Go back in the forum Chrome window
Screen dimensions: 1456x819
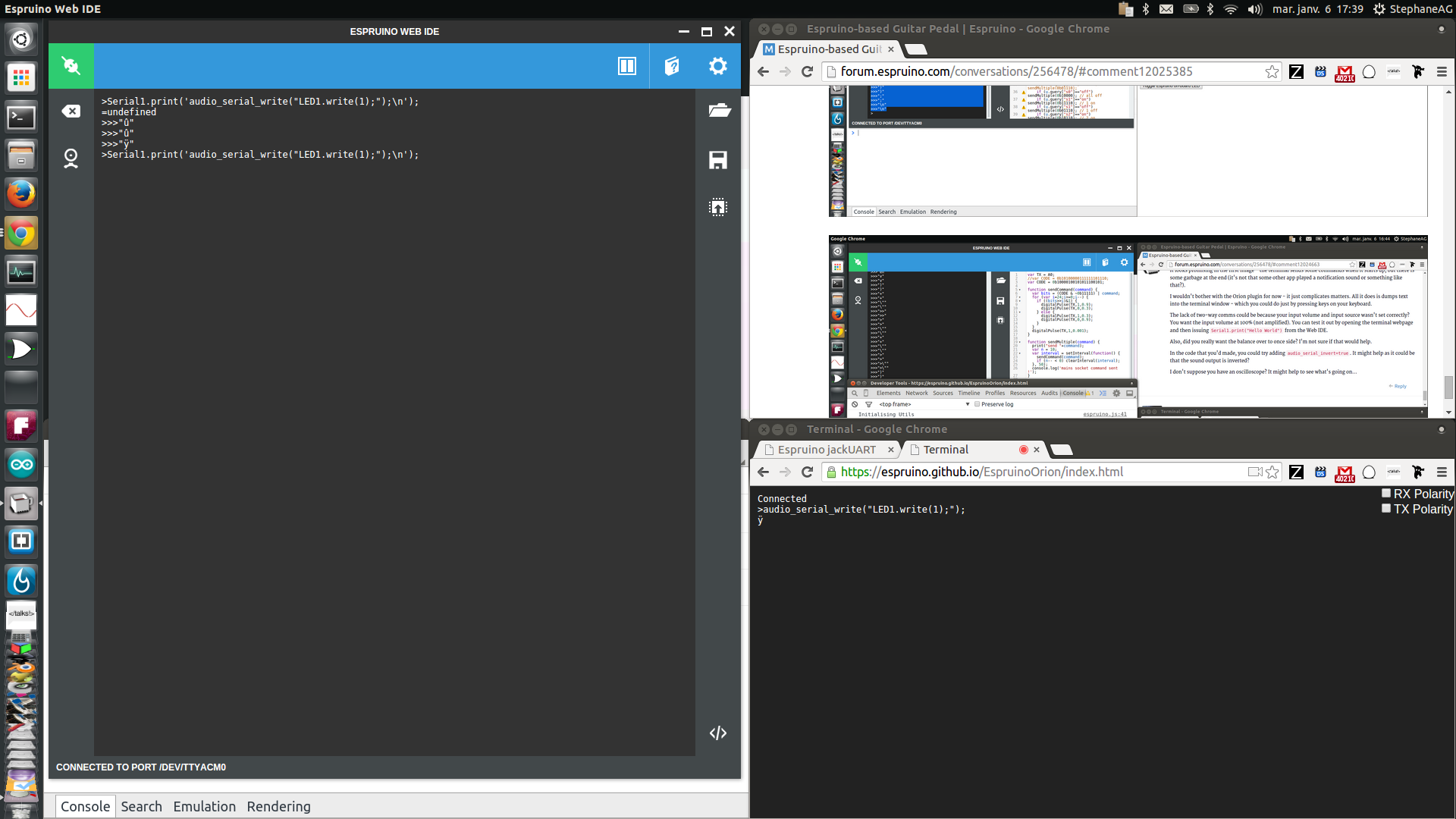pyautogui.click(x=763, y=71)
